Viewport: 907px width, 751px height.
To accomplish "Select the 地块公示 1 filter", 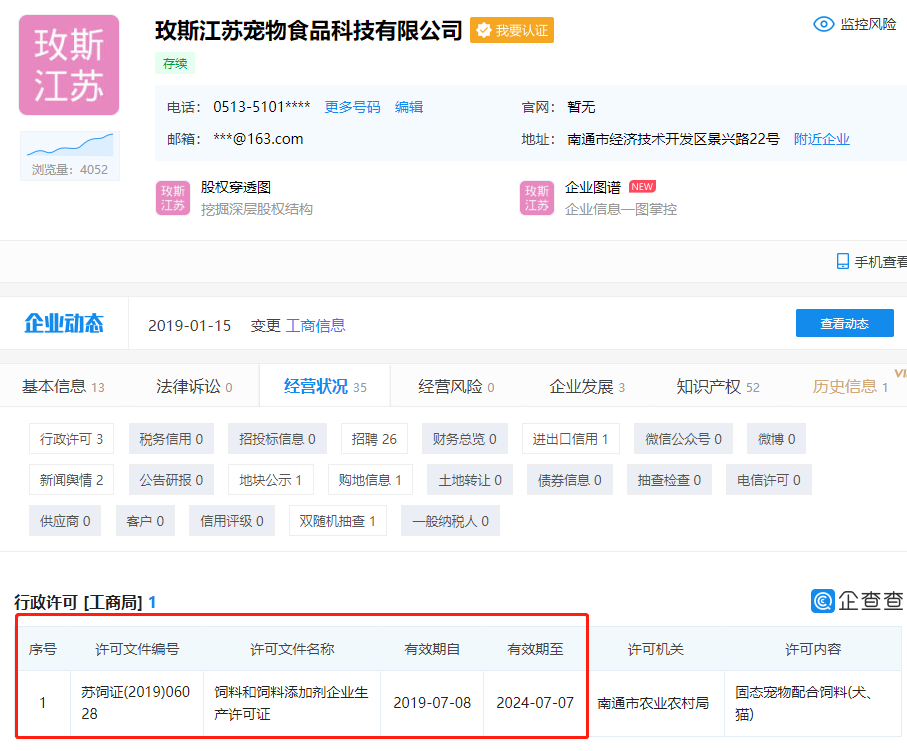I will click(x=271, y=480).
